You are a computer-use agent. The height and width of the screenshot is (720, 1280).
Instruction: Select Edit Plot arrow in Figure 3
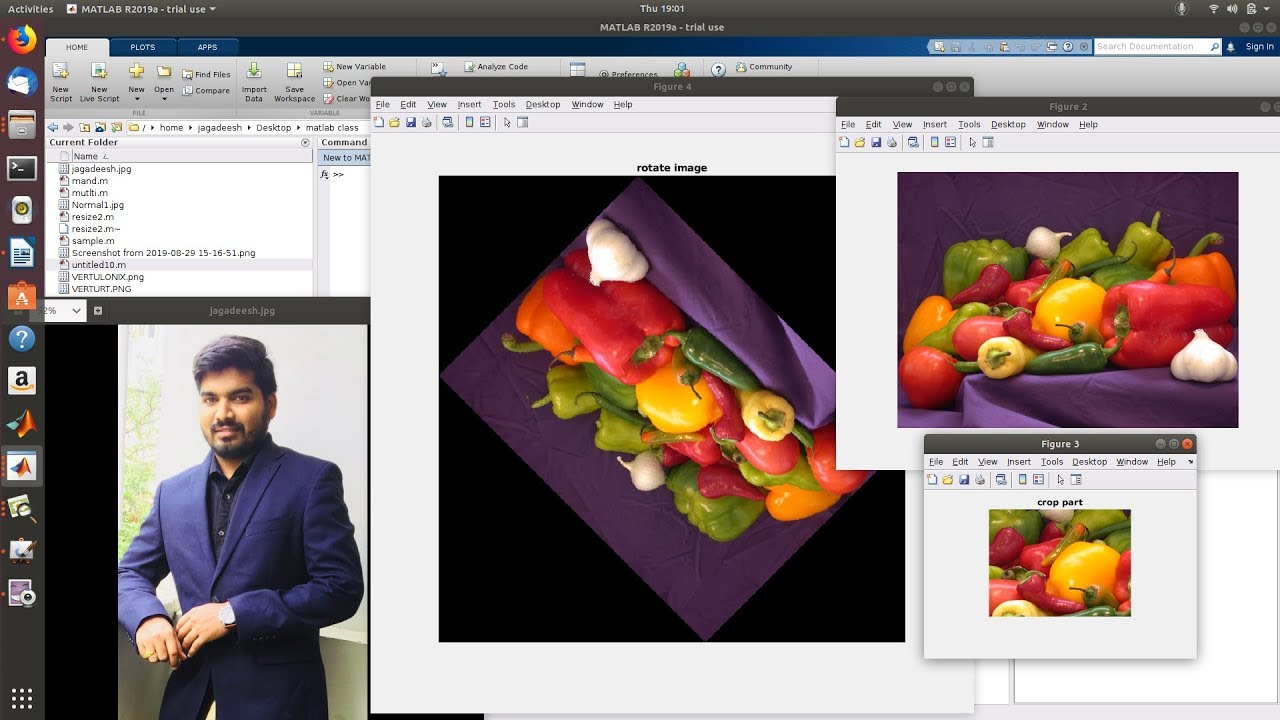coord(1060,480)
